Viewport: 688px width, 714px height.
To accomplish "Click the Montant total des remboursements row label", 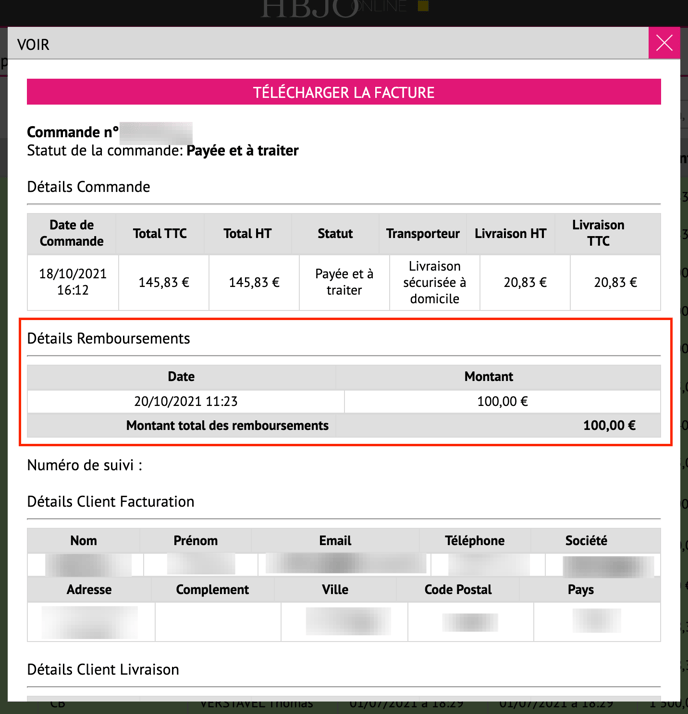I will (x=227, y=425).
